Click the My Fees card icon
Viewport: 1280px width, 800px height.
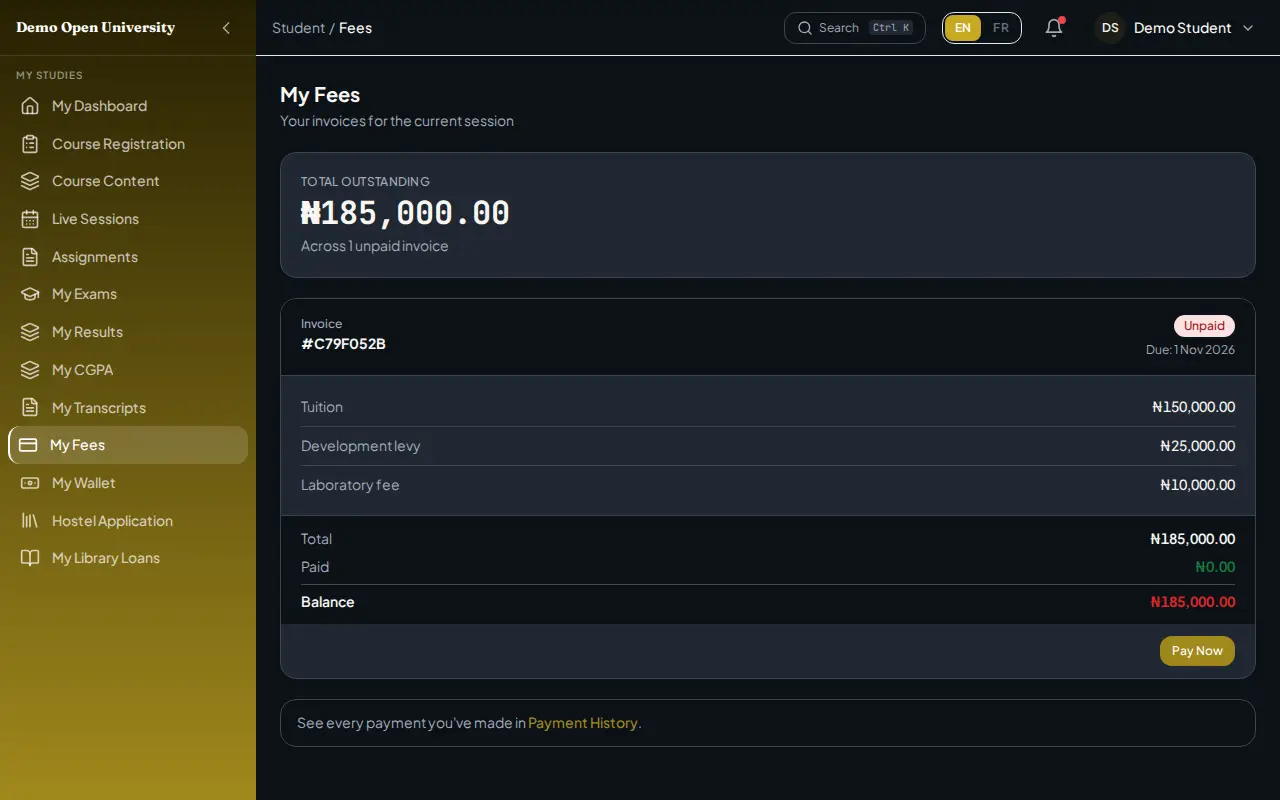click(x=28, y=445)
